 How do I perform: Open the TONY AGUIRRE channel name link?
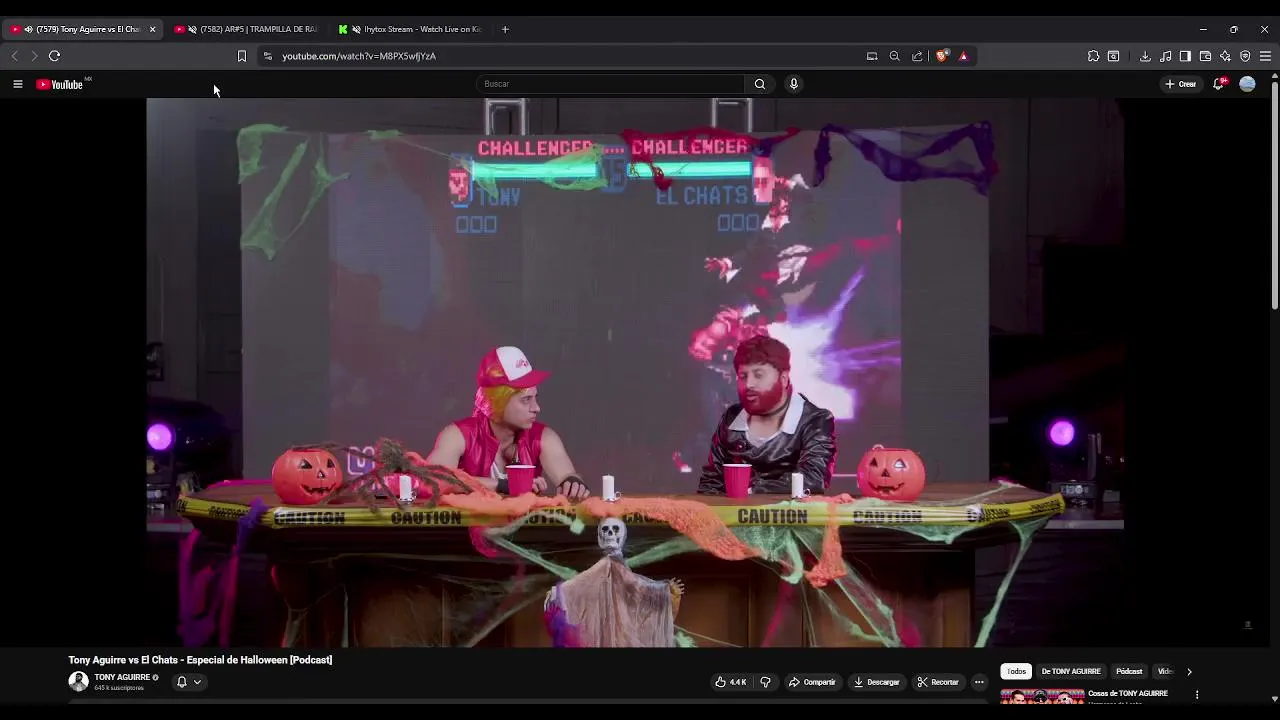tap(122, 677)
